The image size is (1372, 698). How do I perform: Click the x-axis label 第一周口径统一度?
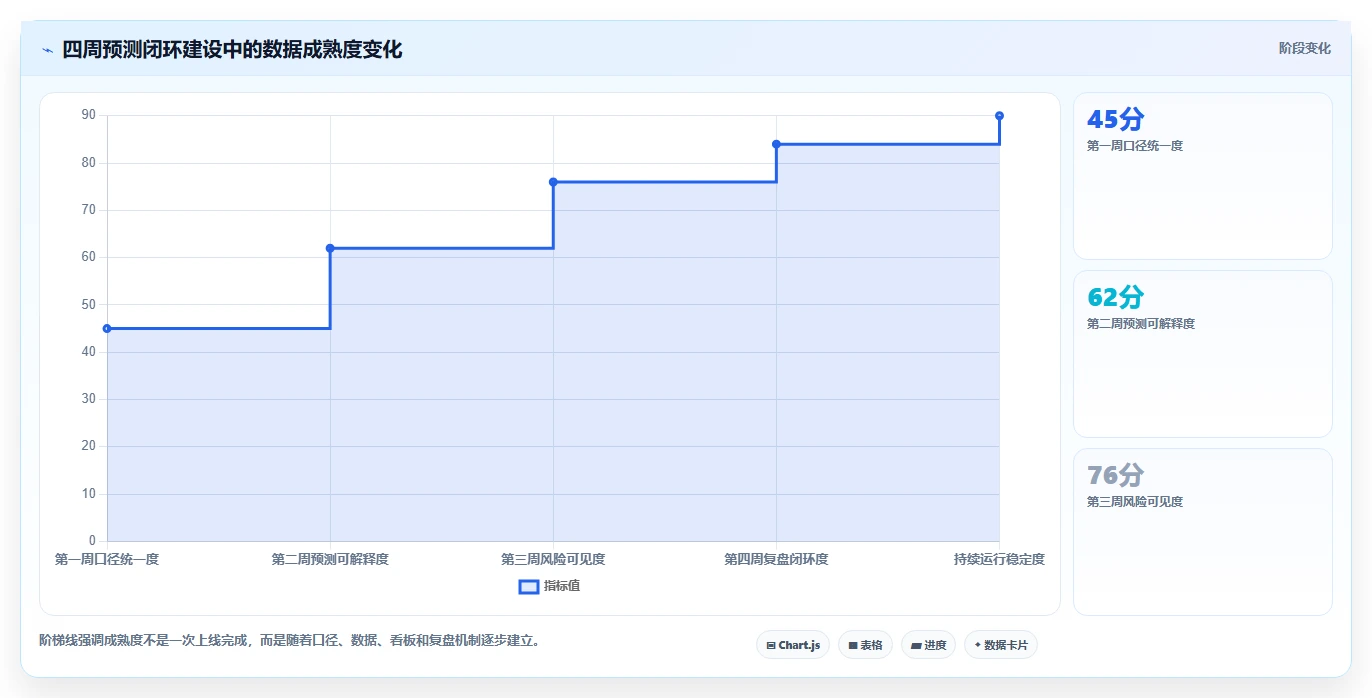pos(107,559)
